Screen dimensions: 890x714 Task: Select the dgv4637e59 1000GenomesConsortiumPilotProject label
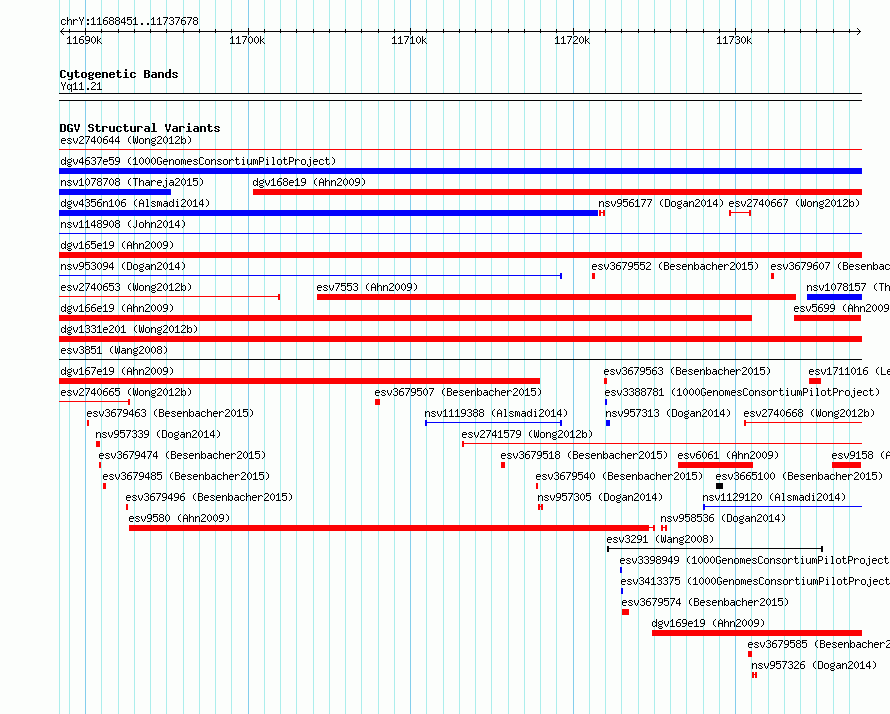tap(198, 161)
